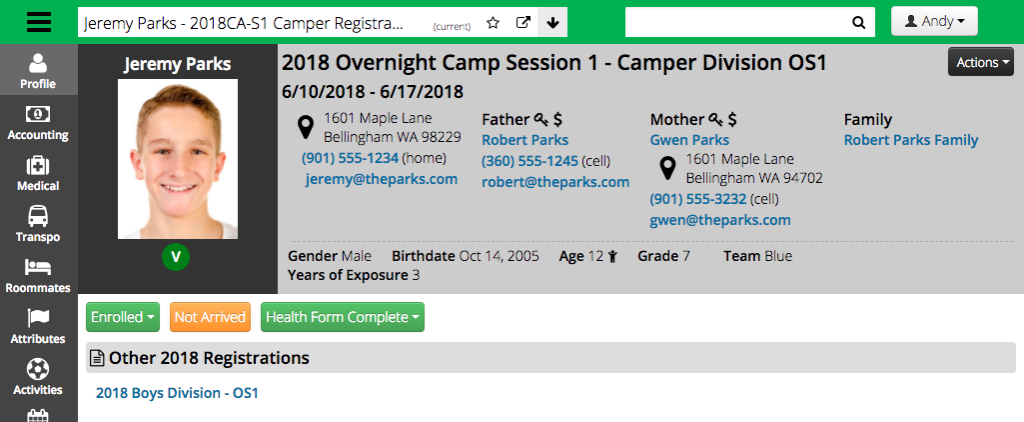The height and width of the screenshot is (422, 1024).
Task: Select the Profile sidebar tab
Action: [x=38, y=72]
